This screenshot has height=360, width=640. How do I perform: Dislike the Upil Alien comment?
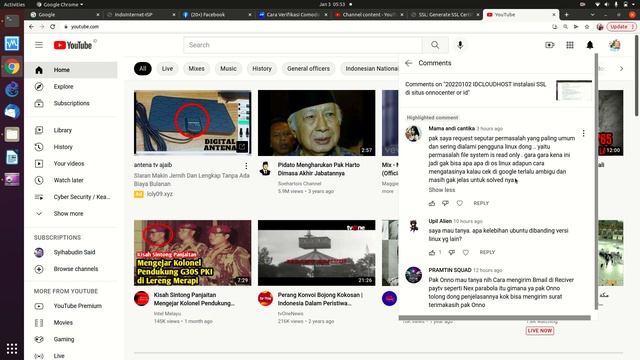pyautogui.click(x=451, y=252)
